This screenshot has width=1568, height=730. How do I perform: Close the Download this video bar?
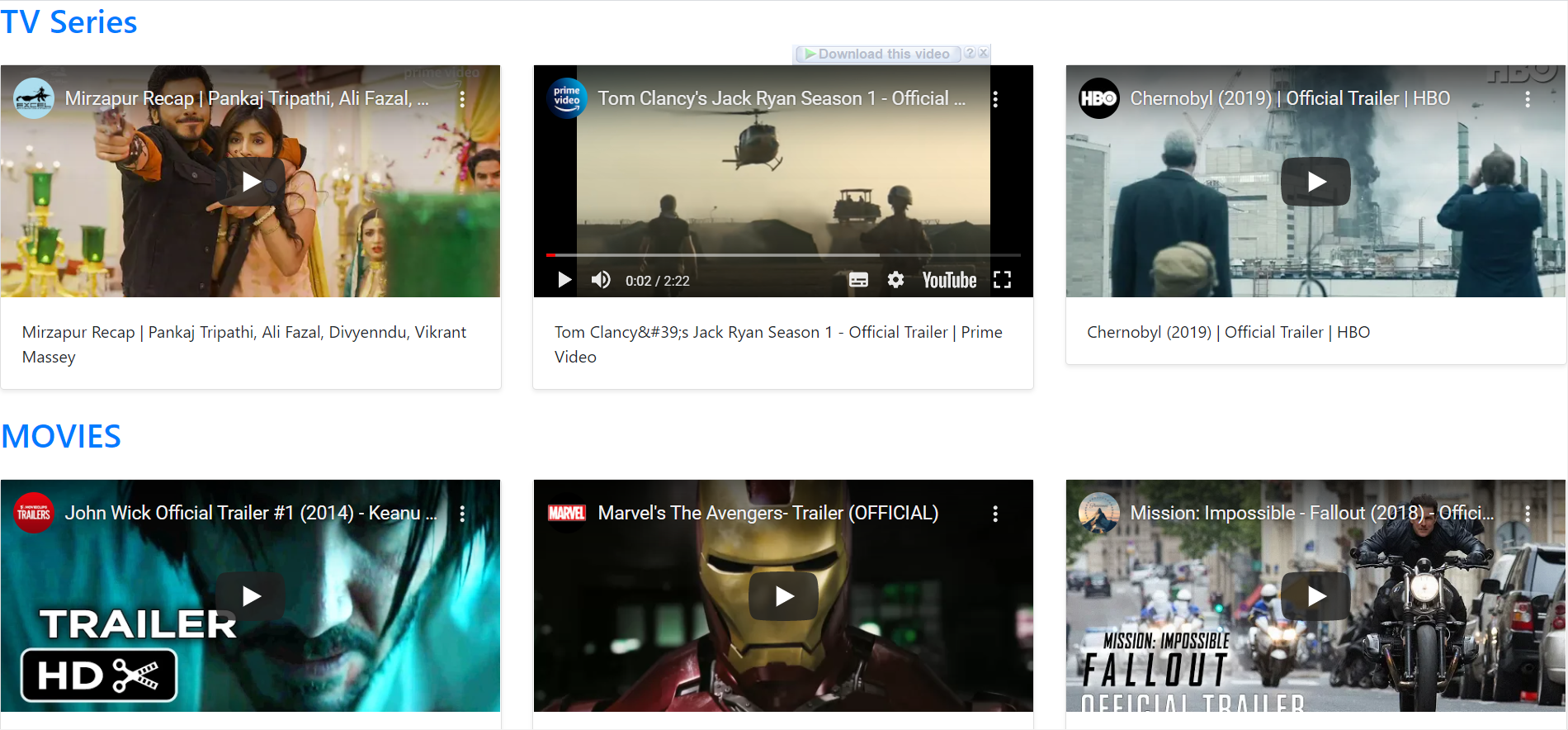click(983, 53)
